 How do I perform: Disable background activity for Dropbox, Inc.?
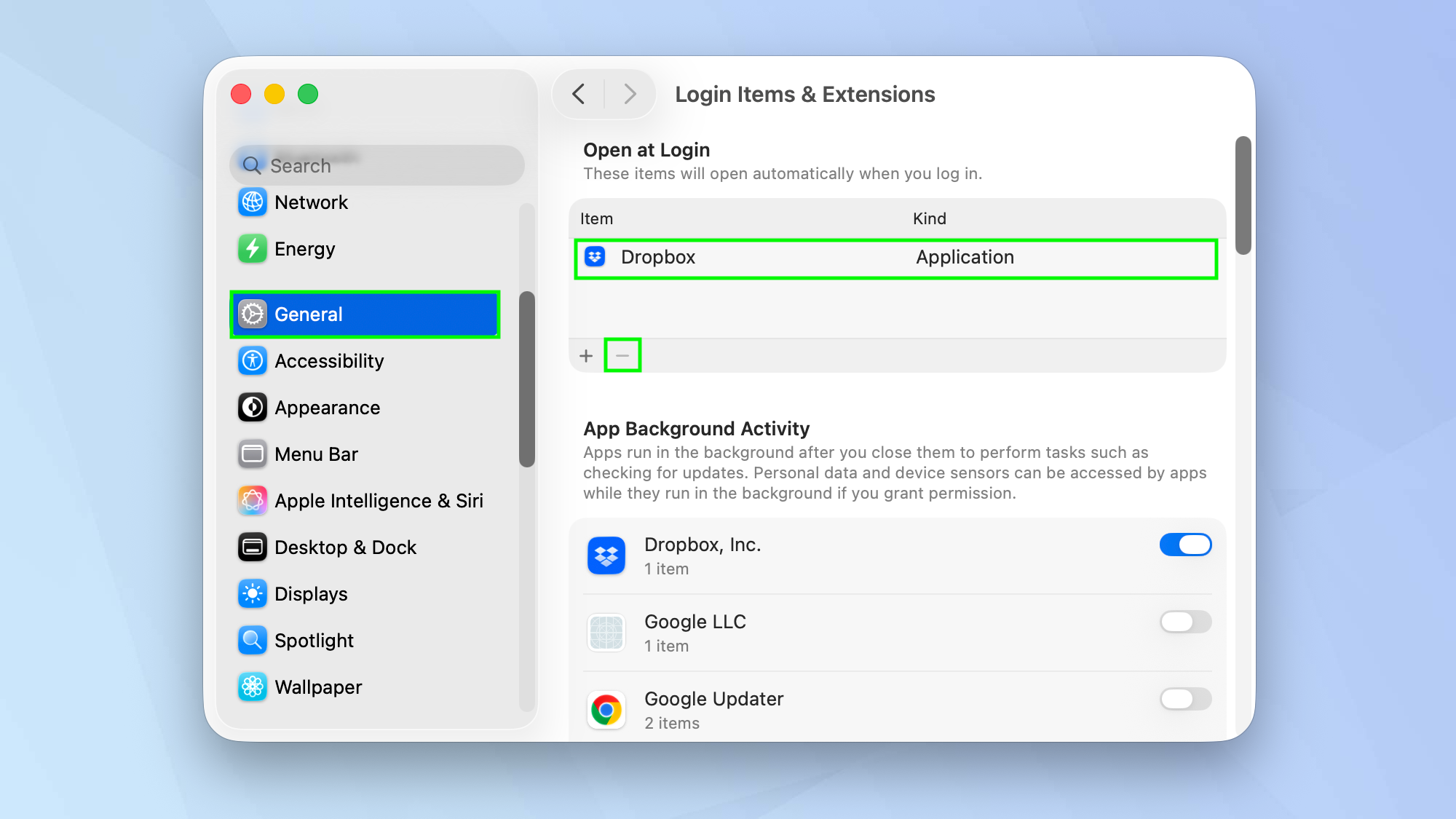[x=1185, y=544]
